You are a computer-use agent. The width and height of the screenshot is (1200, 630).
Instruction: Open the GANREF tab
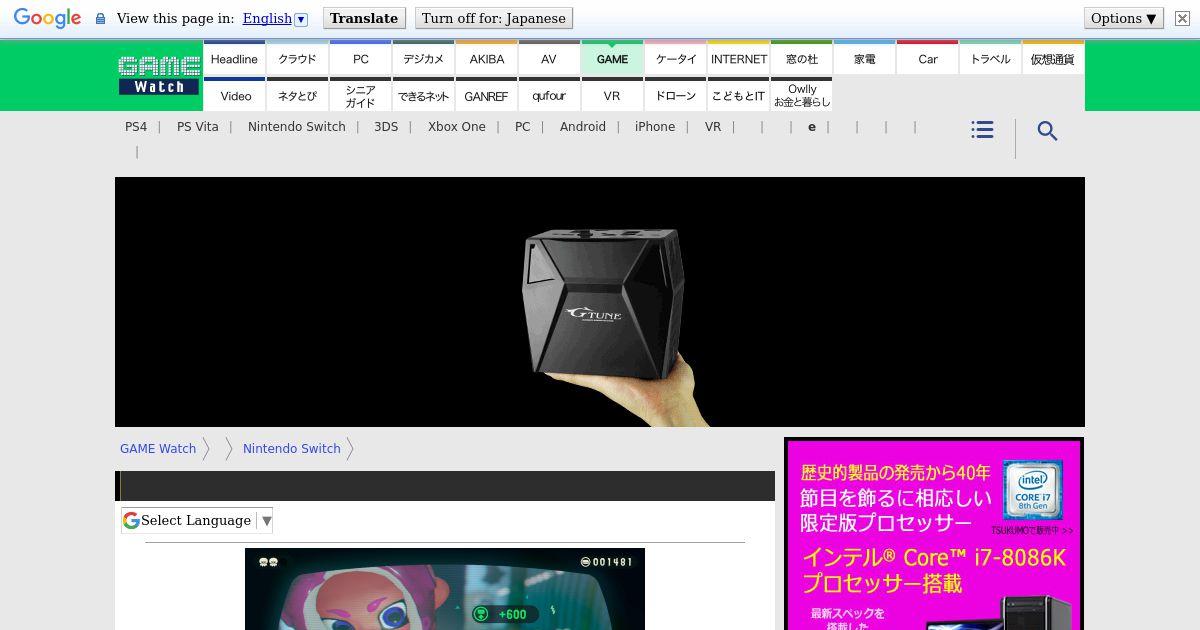[486, 95]
